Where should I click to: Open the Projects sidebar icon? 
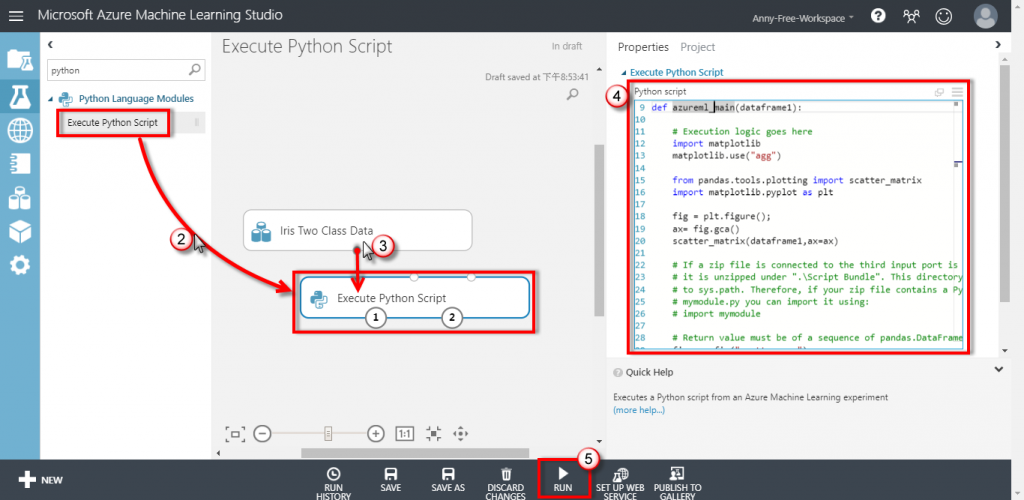(20, 59)
